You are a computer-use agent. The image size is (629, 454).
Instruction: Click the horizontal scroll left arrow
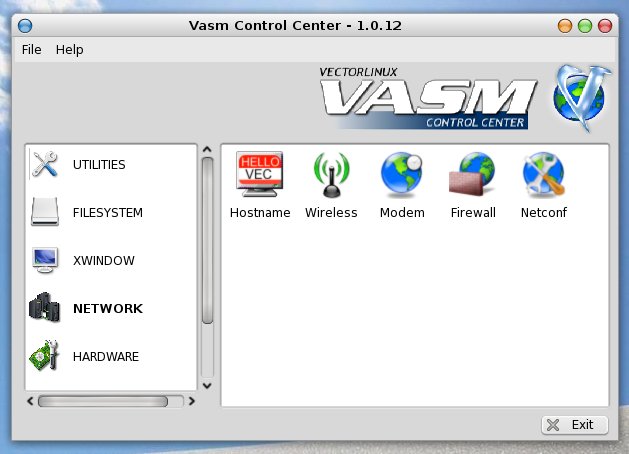pyautogui.click(x=30, y=401)
